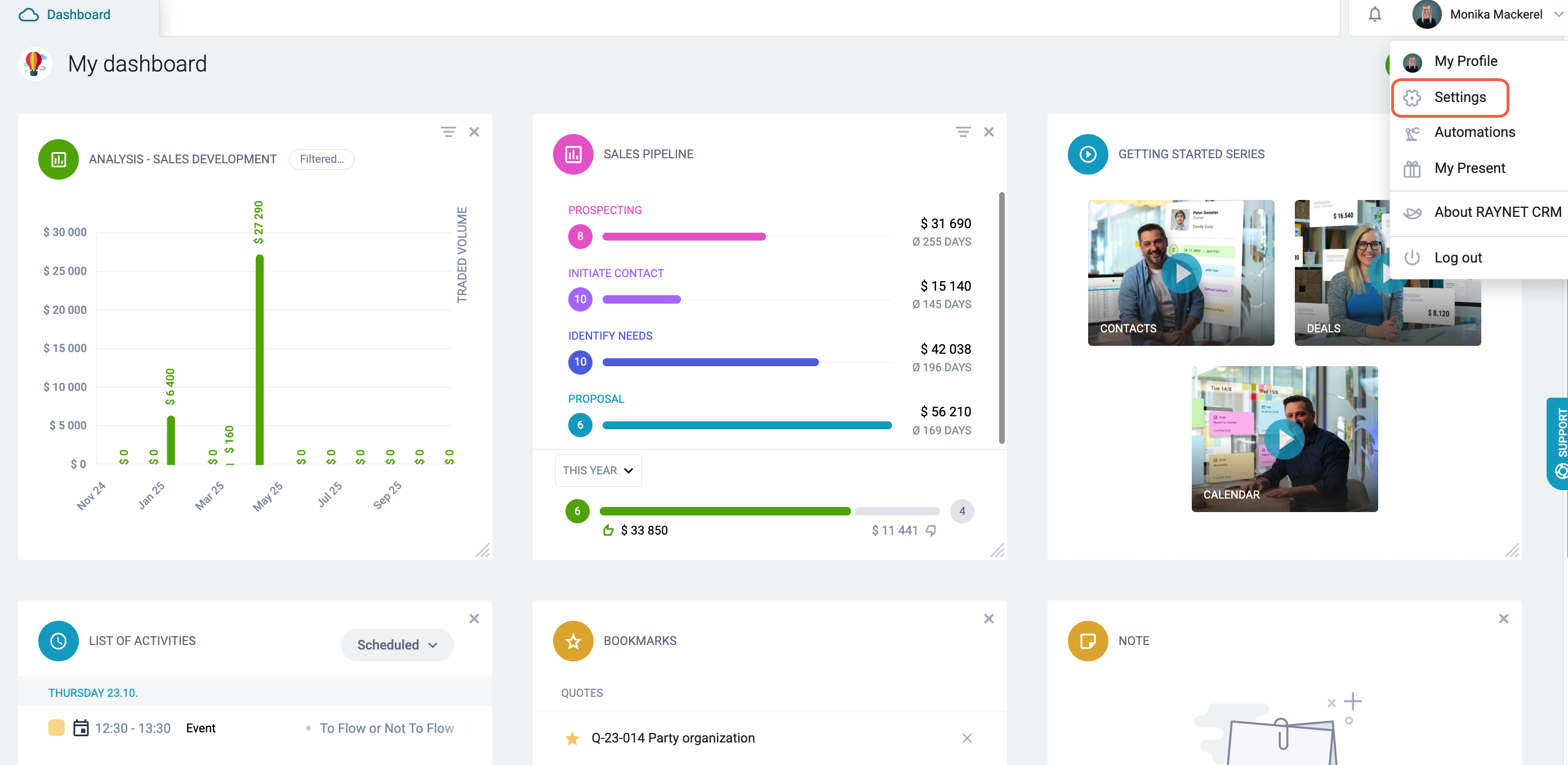Click the Filtered… tag on Sales analysis

pyautogui.click(x=322, y=159)
